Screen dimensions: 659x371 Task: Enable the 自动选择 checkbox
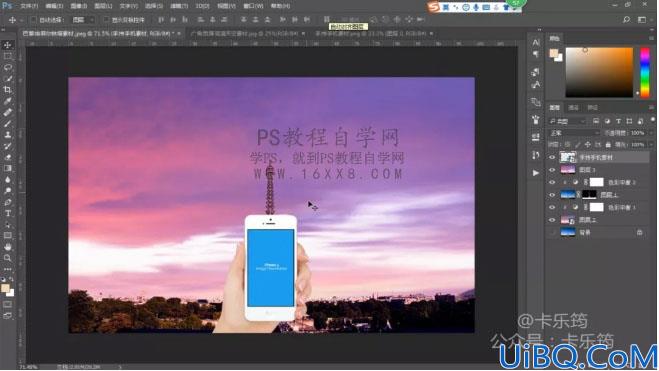coord(34,20)
